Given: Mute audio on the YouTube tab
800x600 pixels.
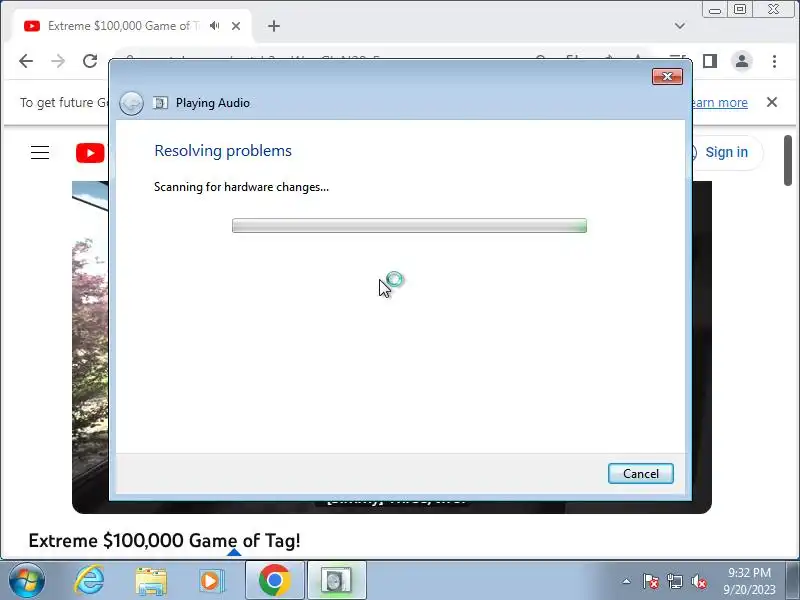Looking at the screenshot, I should tap(214, 26).
